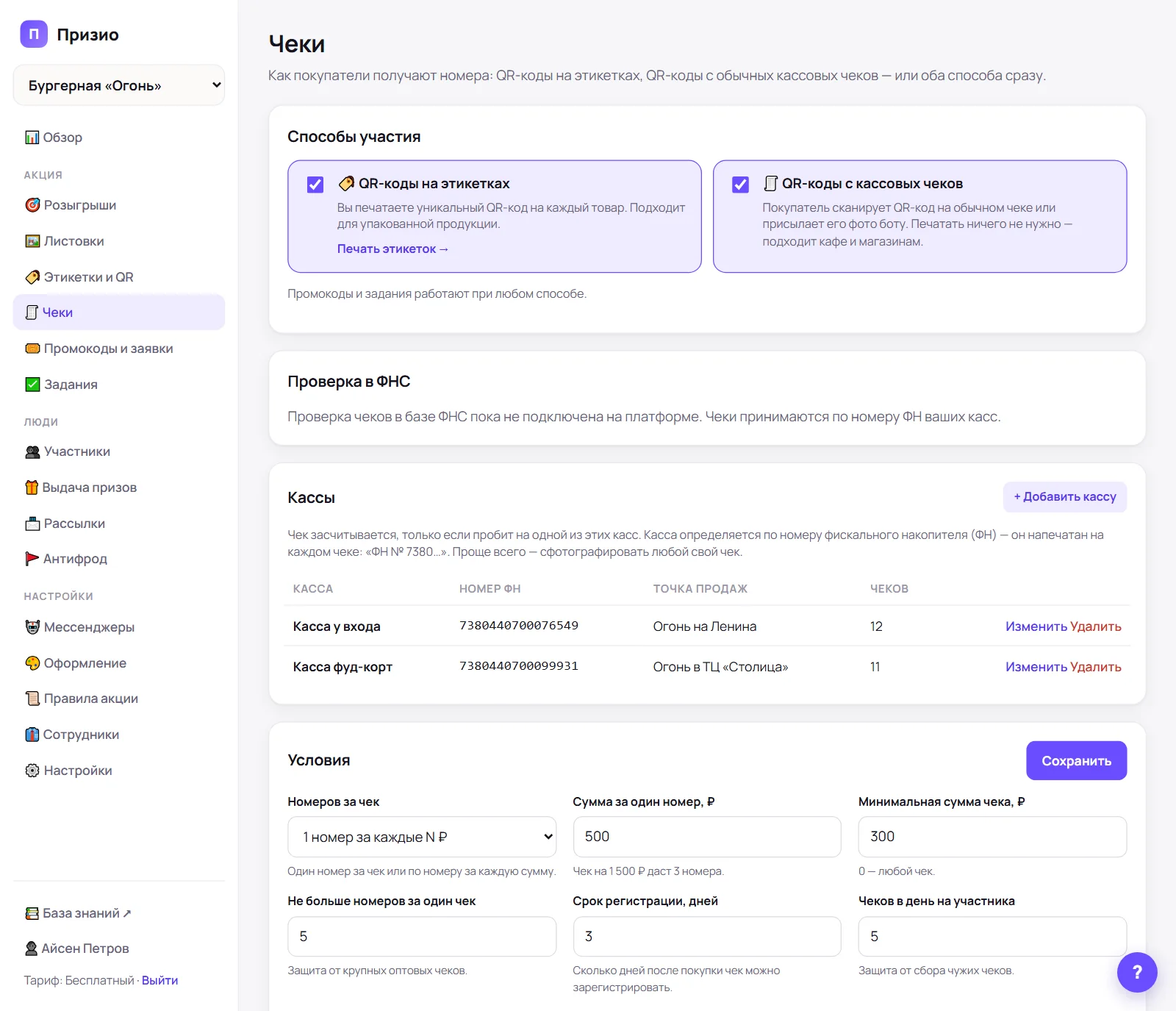Image resolution: width=1176 pixels, height=1011 pixels.
Task: Click the Сотрудники icon in sidebar
Action: 32,735
